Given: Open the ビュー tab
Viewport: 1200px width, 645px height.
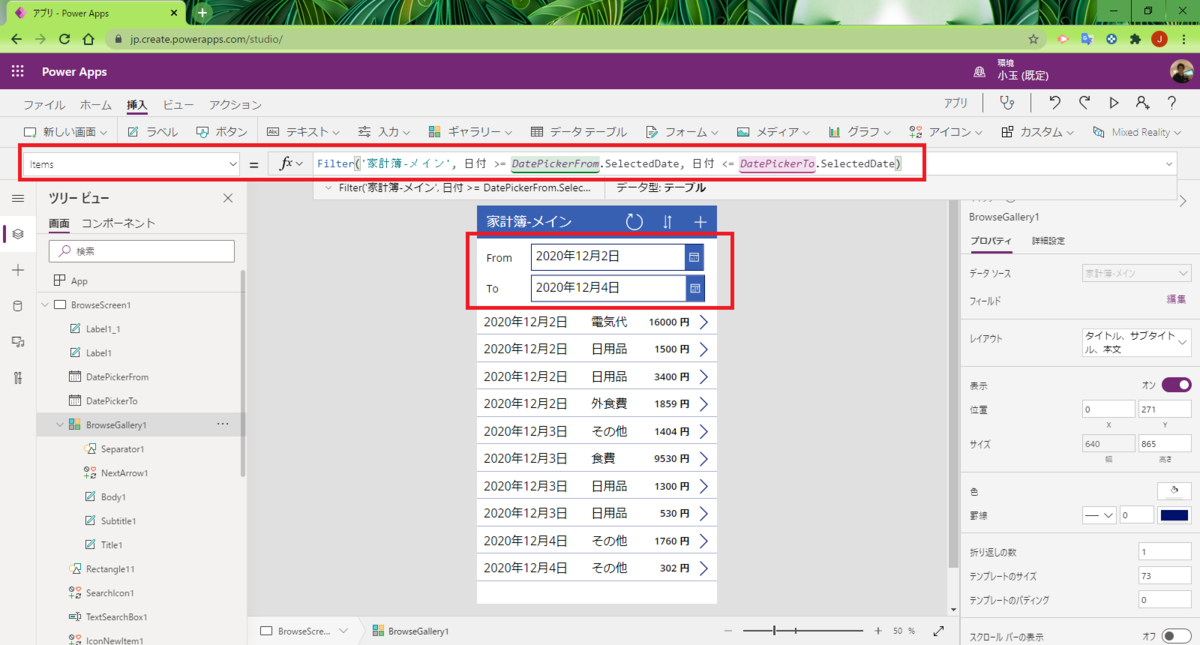Looking at the screenshot, I should pyautogui.click(x=178, y=105).
